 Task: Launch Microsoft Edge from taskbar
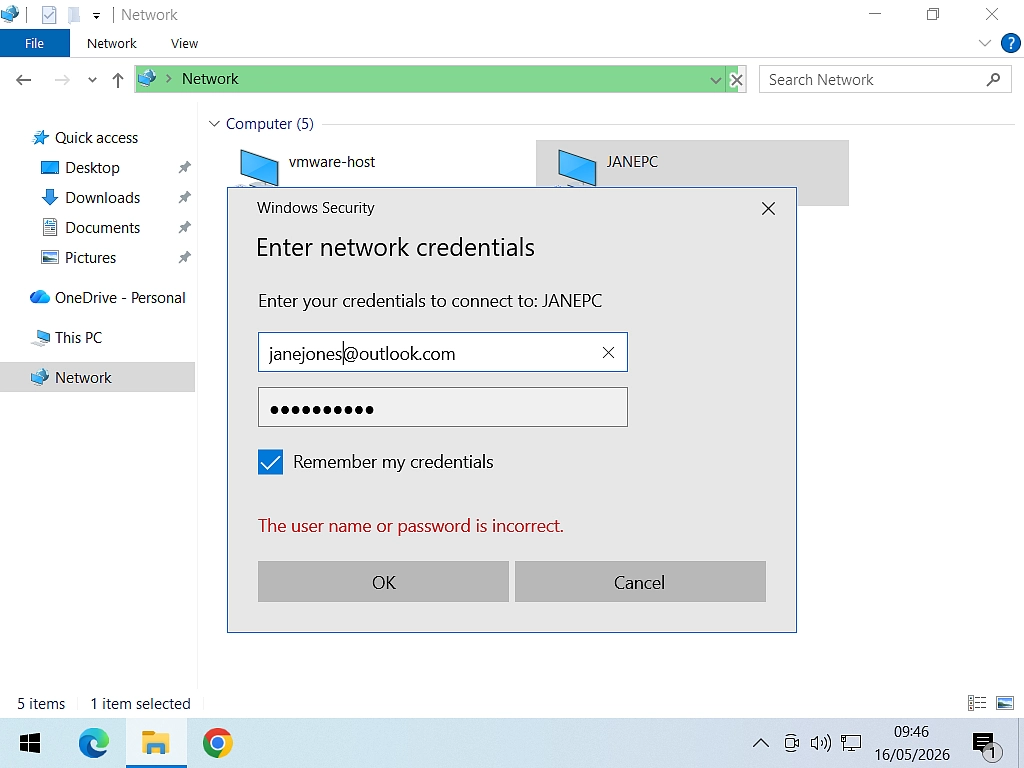pos(93,743)
